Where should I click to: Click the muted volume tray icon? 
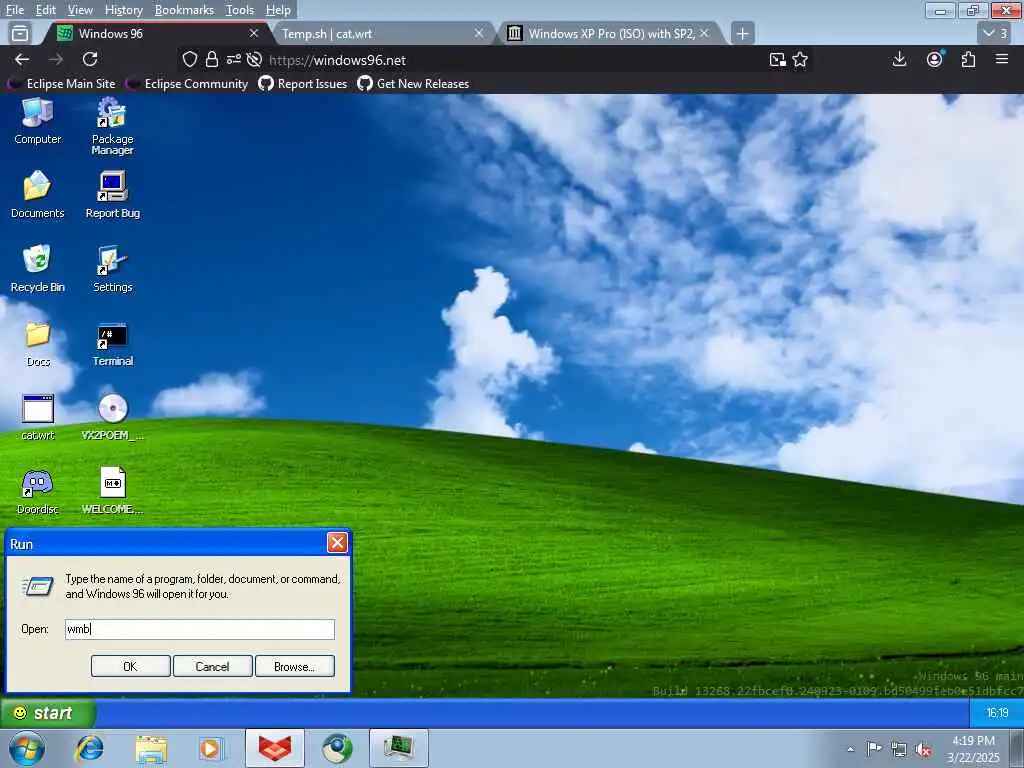tap(923, 749)
